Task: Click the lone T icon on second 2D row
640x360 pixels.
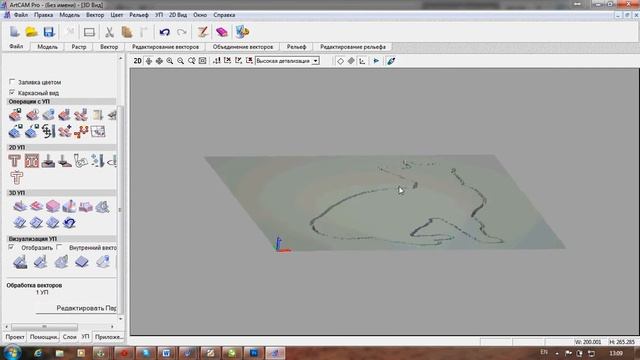Action: point(16,178)
